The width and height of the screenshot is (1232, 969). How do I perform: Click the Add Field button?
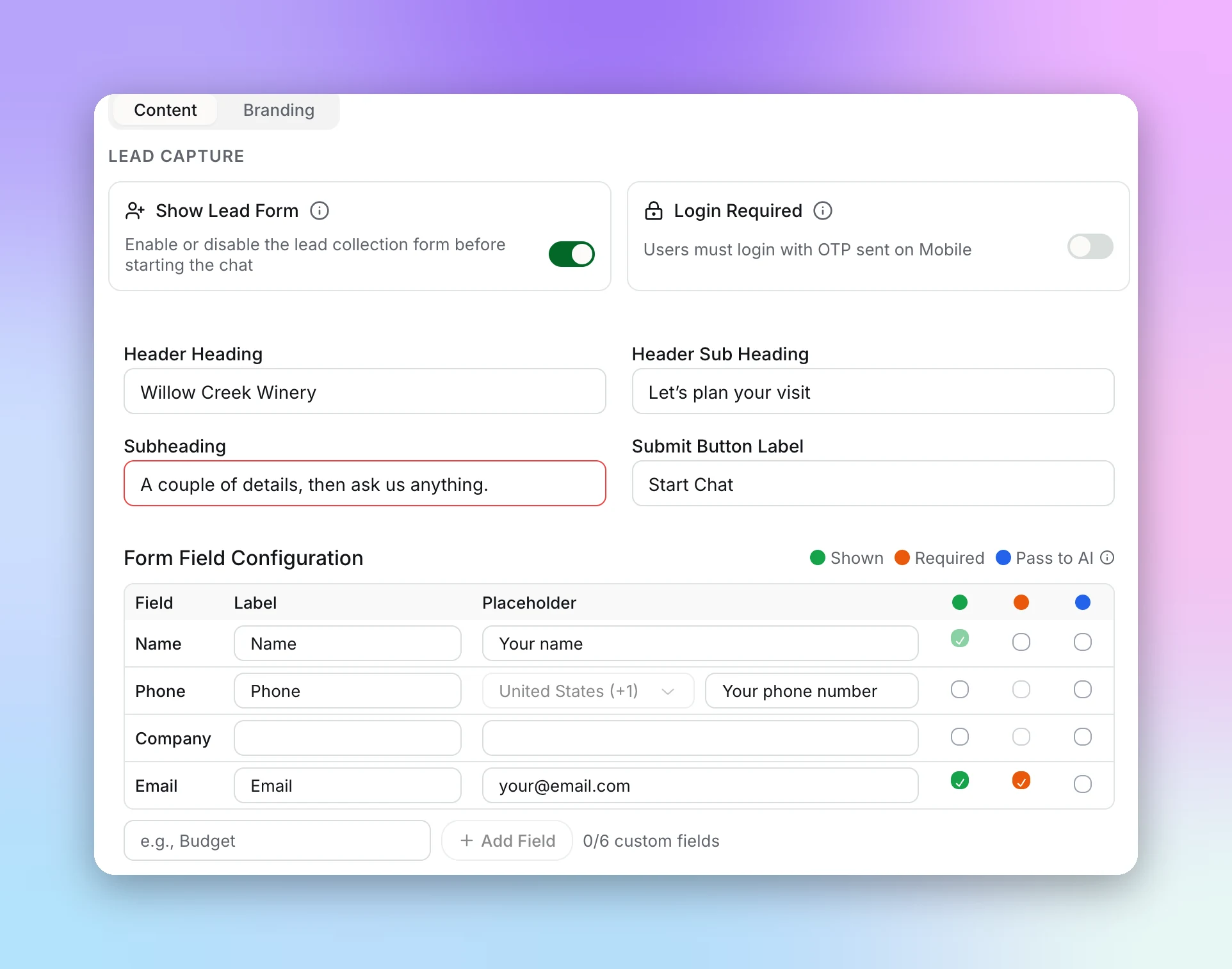click(507, 840)
